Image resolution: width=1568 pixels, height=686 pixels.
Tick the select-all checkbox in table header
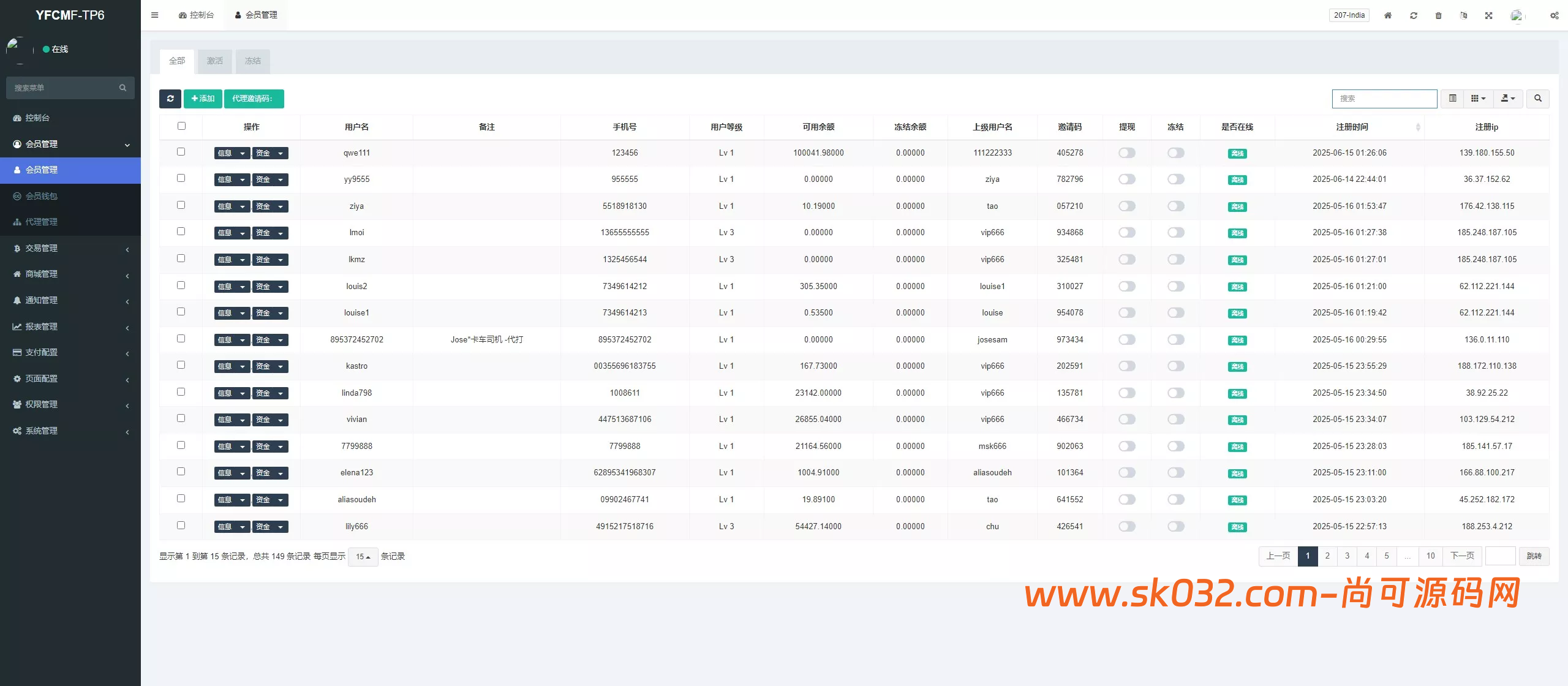(181, 126)
